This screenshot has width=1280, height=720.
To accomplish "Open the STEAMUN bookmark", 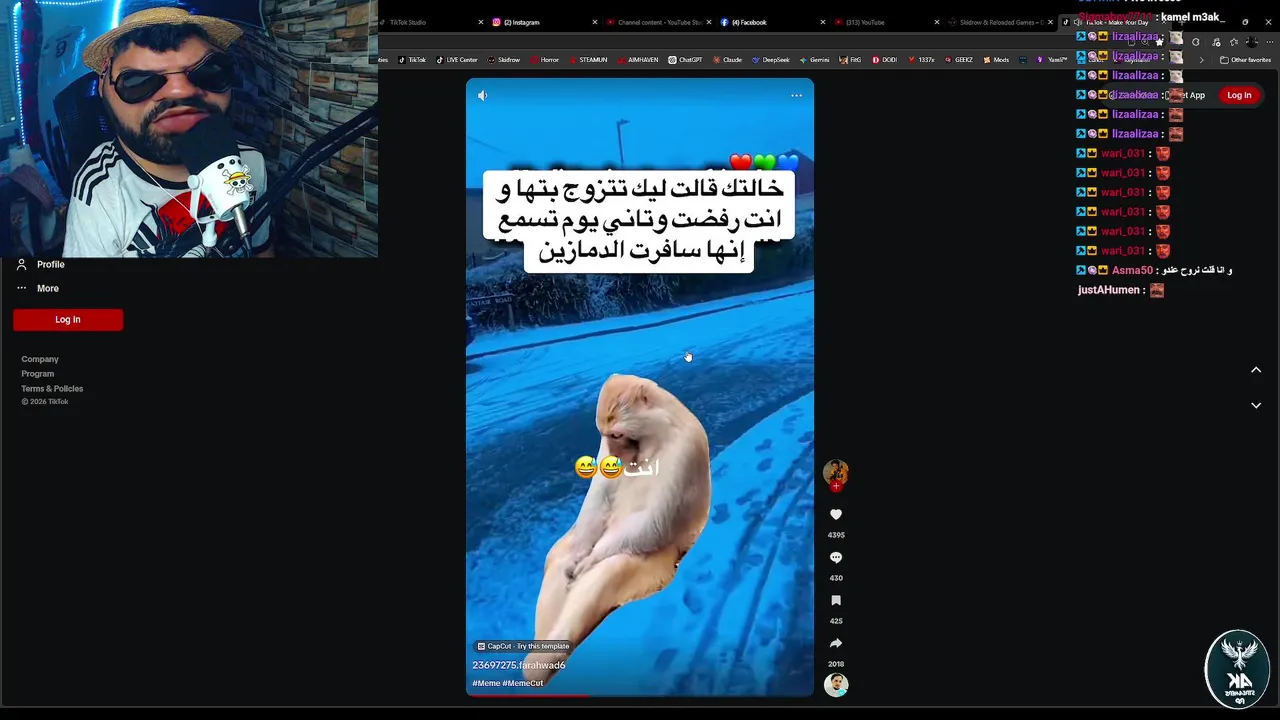I will [588, 60].
